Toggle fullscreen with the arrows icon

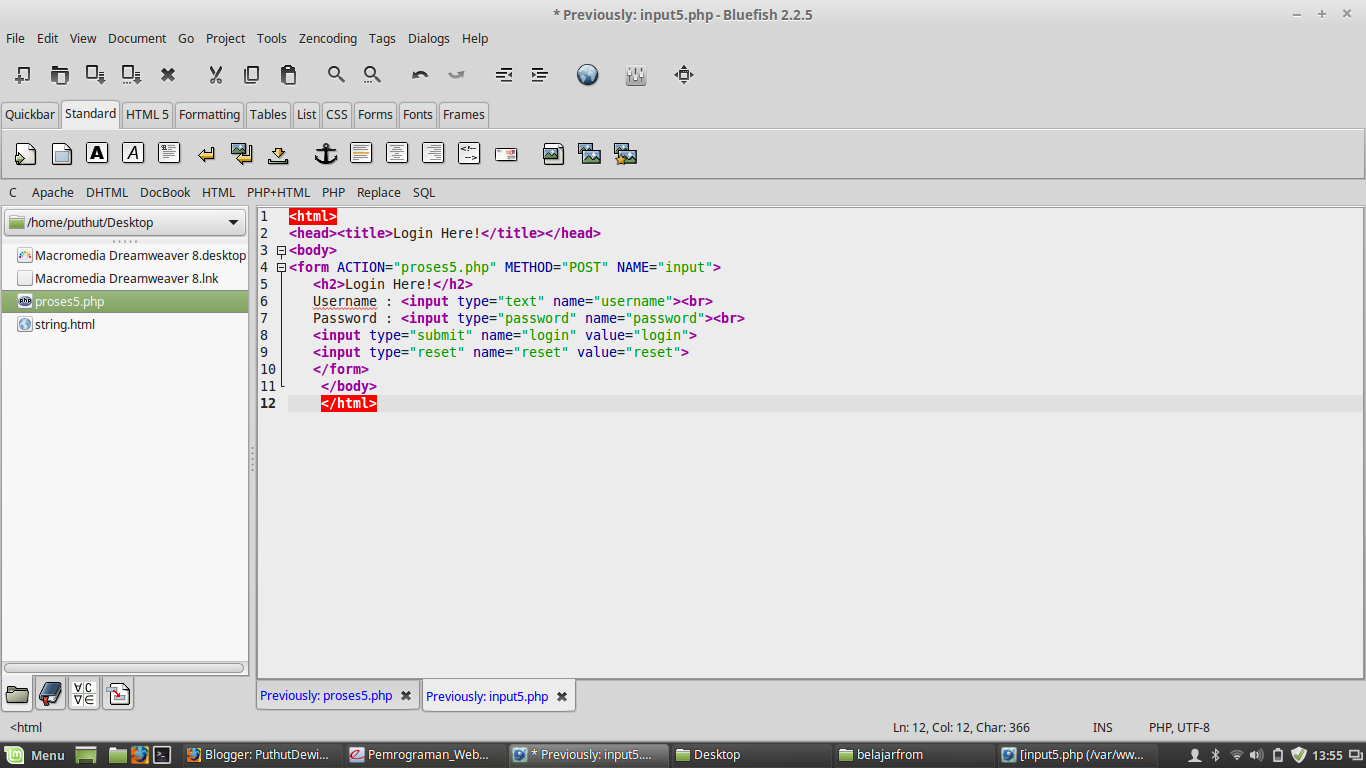[684, 75]
